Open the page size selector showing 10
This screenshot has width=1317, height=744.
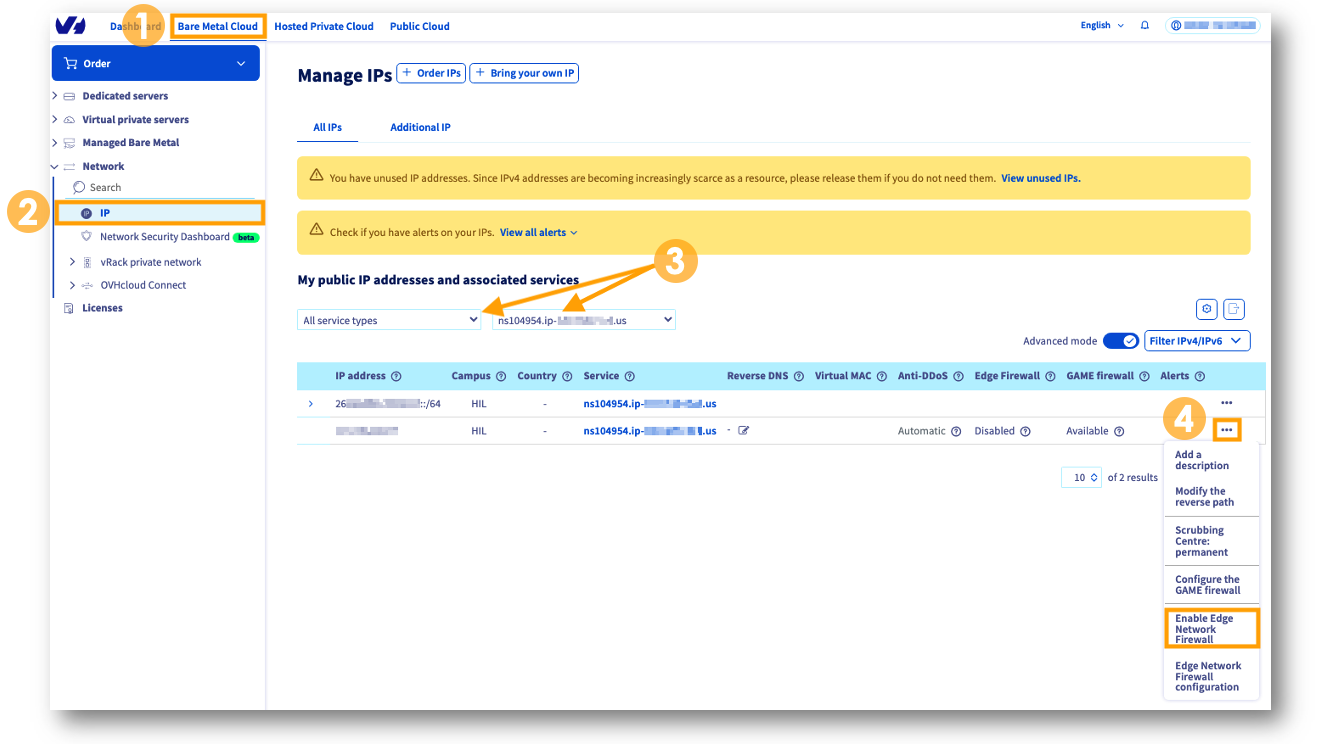coord(1081,477)
